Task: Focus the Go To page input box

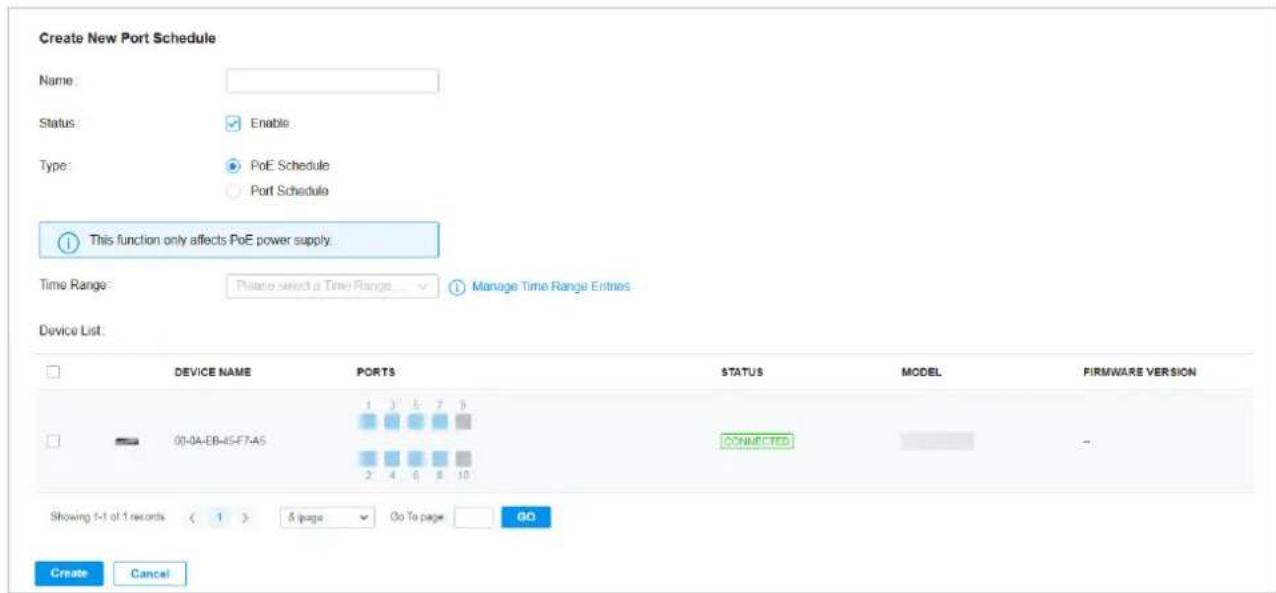Action: click(x=474, y=519)
